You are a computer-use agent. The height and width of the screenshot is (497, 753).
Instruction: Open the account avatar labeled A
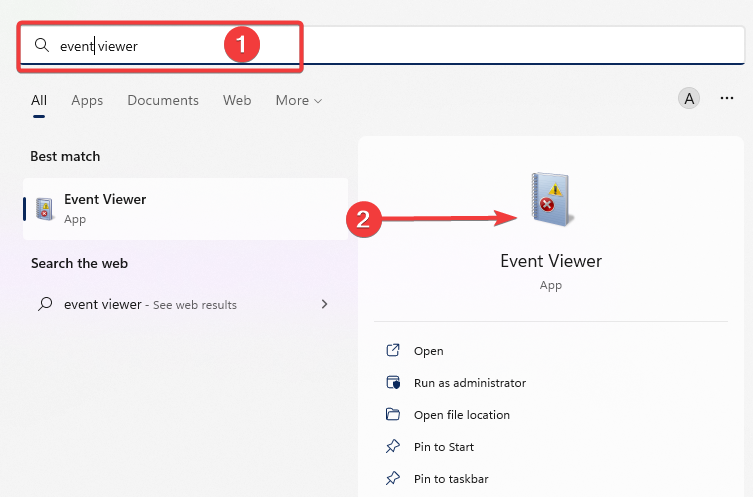click(689, 98)
